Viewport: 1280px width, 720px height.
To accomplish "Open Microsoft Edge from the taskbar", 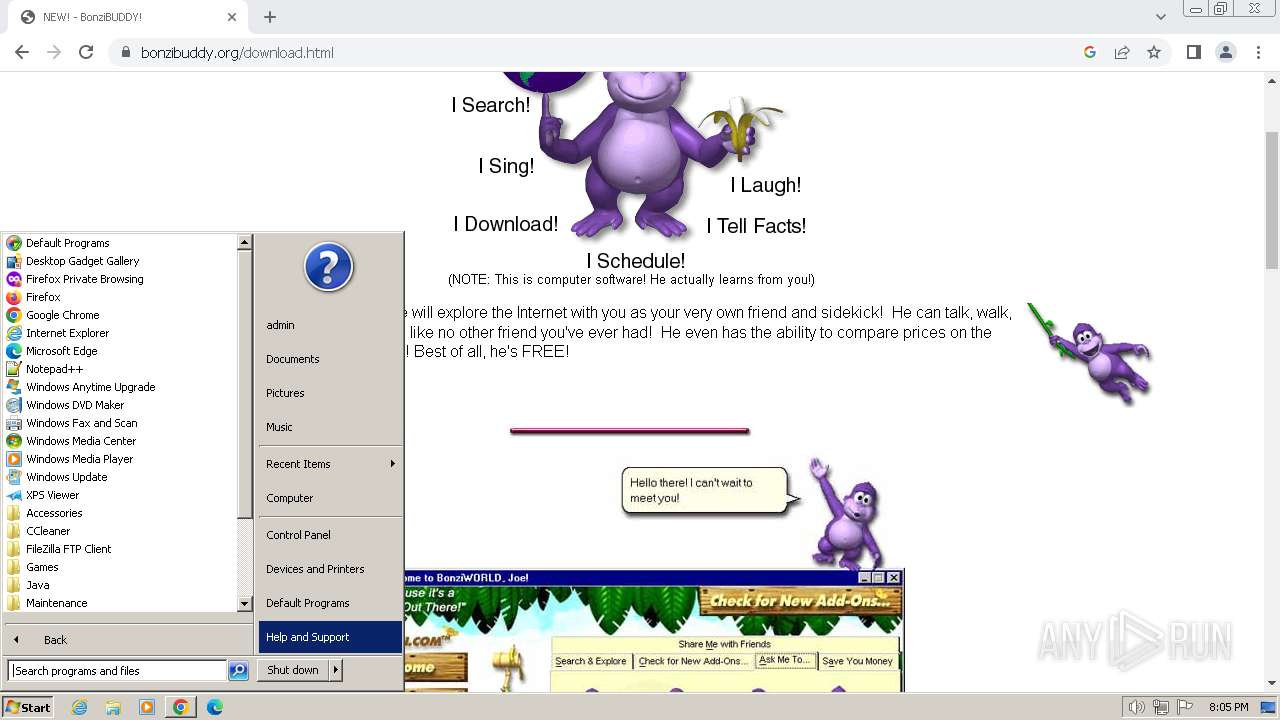I will 215,707.
